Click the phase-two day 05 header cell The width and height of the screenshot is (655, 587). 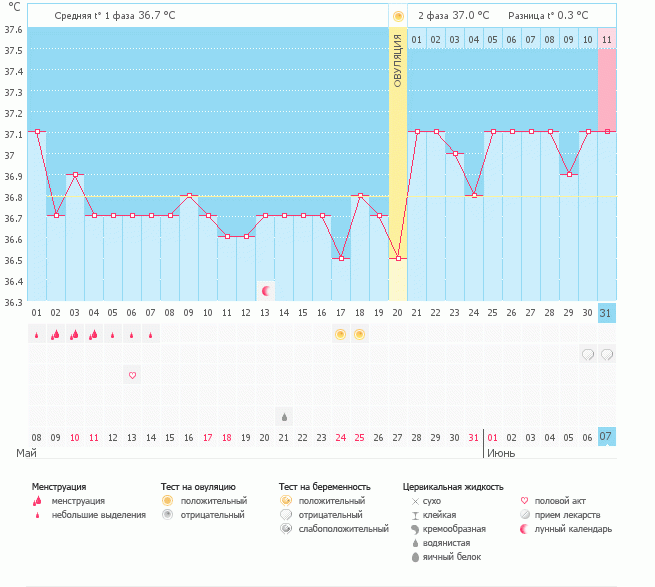[x=493, y=39]
